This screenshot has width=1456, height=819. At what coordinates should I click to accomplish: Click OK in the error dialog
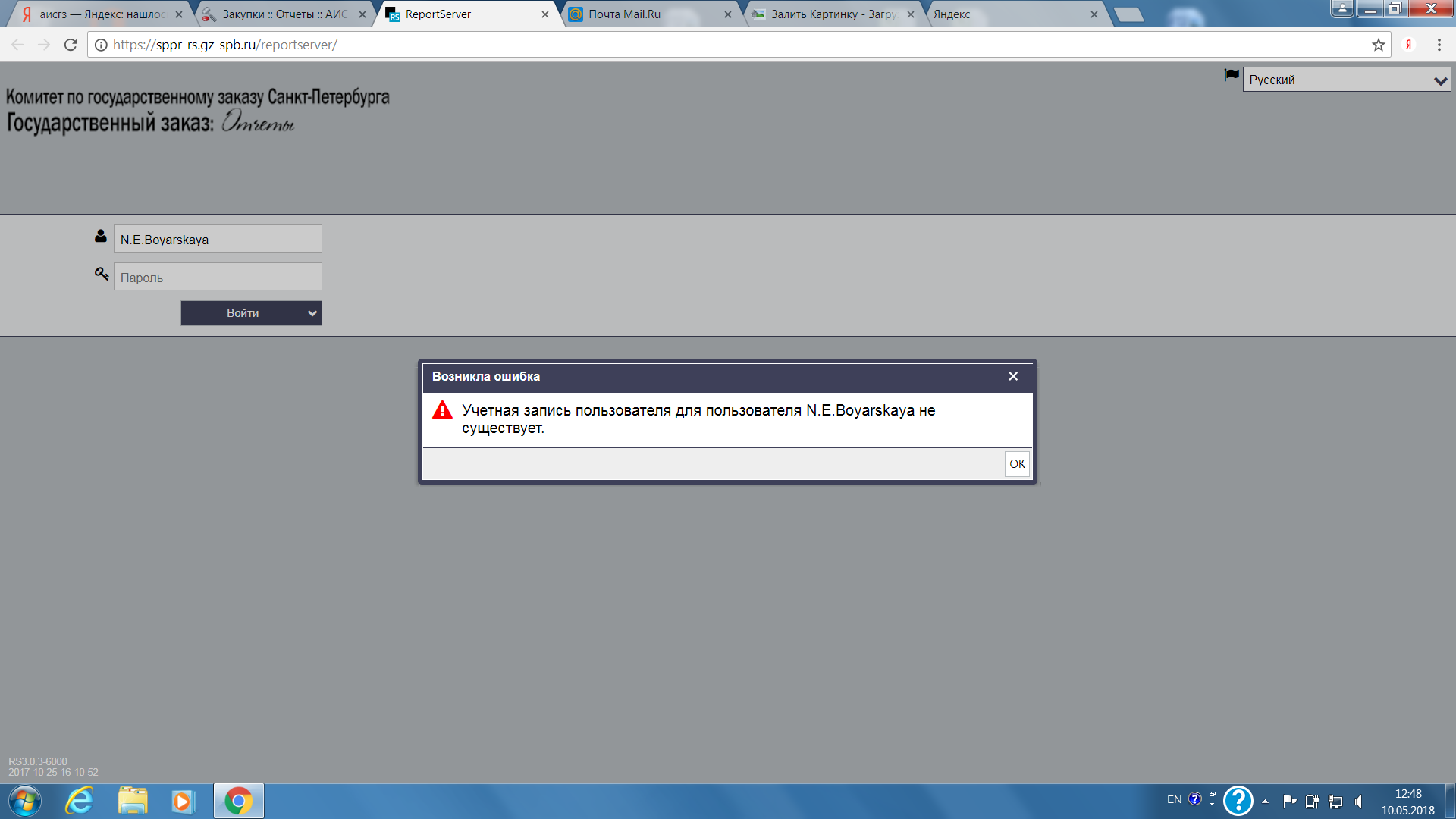pos(1017,464)
